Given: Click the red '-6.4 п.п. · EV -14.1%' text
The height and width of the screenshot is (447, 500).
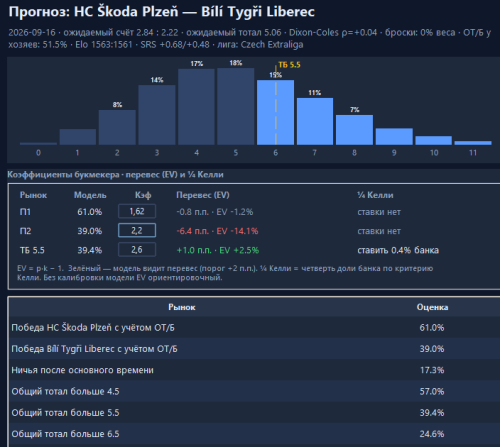Looking at the screenshot, I should coord(217,231).
